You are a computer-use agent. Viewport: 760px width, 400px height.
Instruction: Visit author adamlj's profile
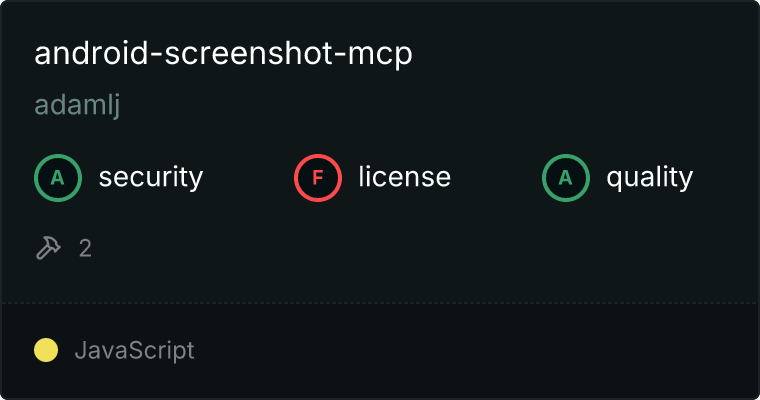pyautogui.click(x=77, y=105)
